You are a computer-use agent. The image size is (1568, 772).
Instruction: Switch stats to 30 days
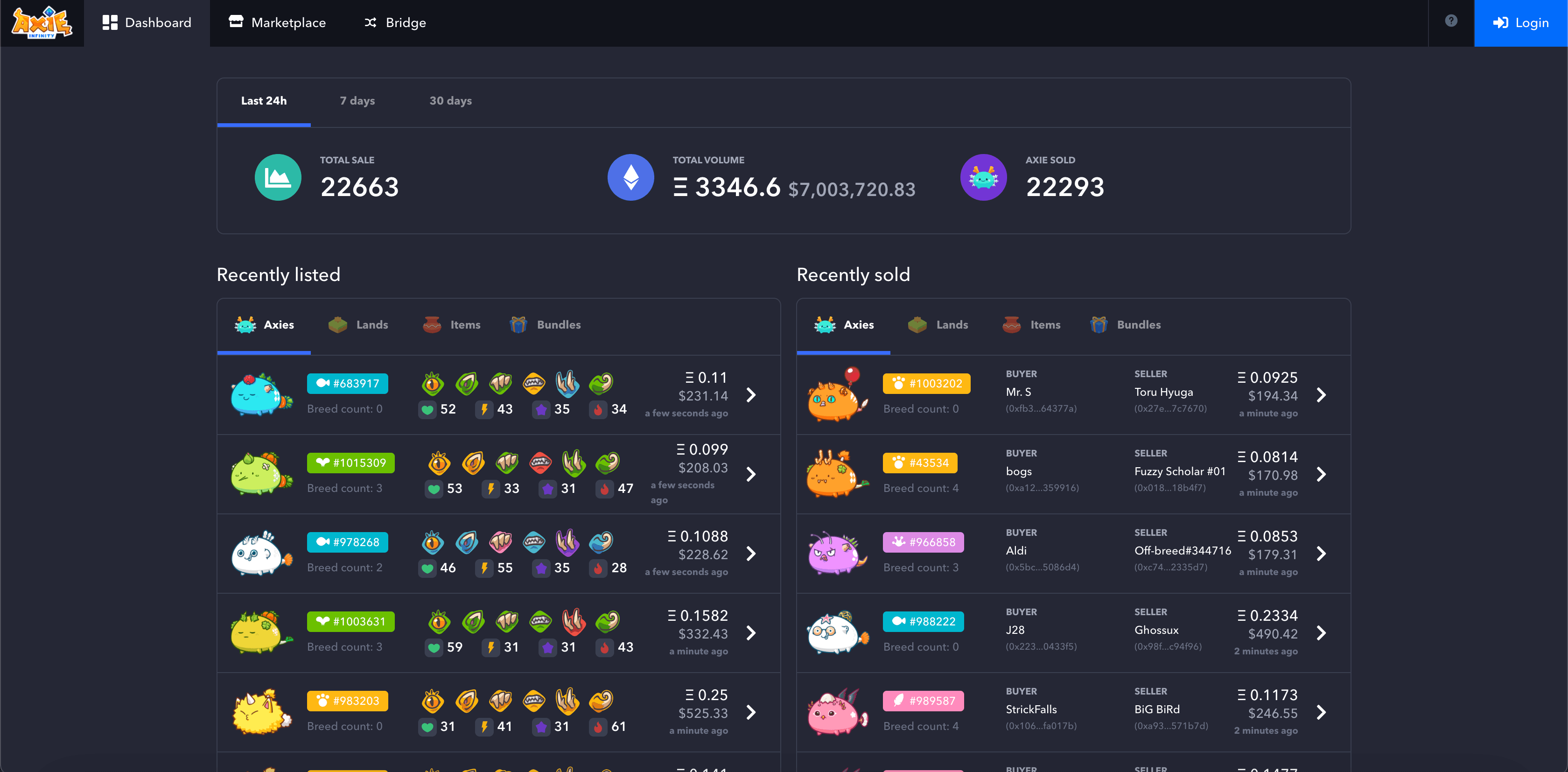(x=450, y=101)
